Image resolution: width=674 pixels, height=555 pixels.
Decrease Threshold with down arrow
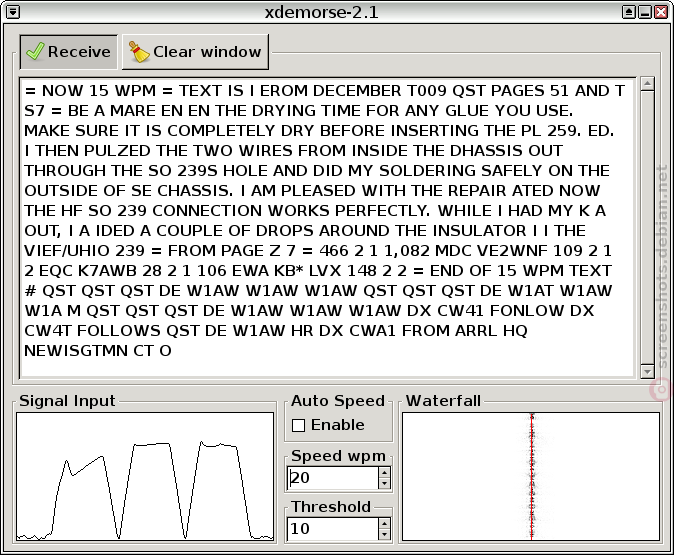coord(384,534)
